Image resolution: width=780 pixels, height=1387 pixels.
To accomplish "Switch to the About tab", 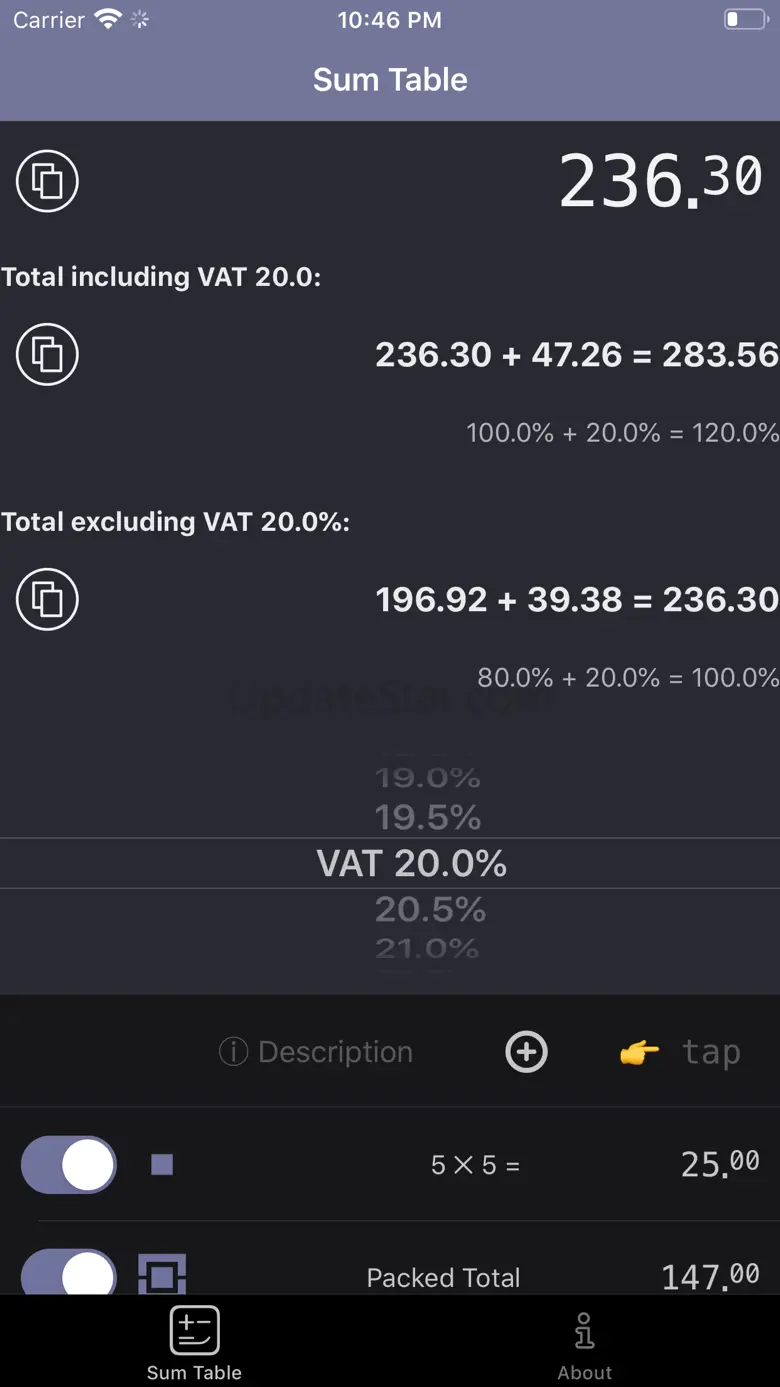I will click(x=585, y=1343).
